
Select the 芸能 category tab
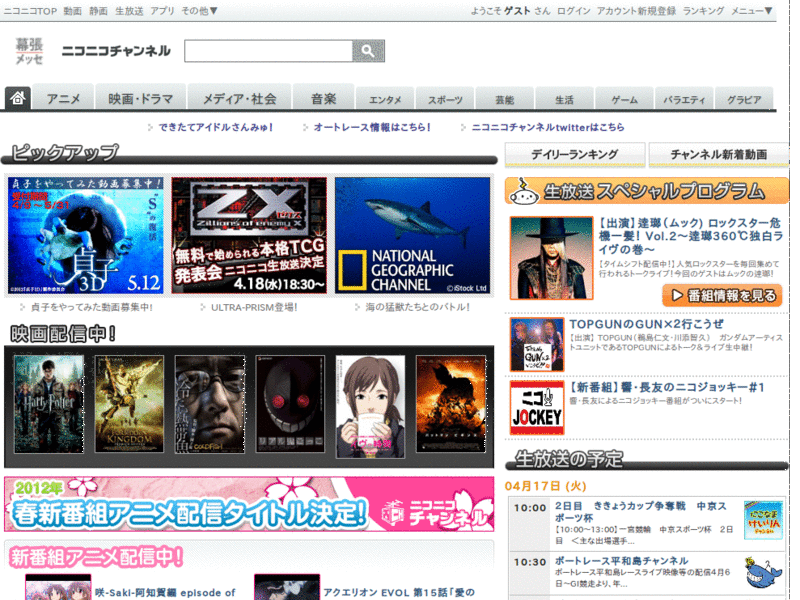[505, 99]
